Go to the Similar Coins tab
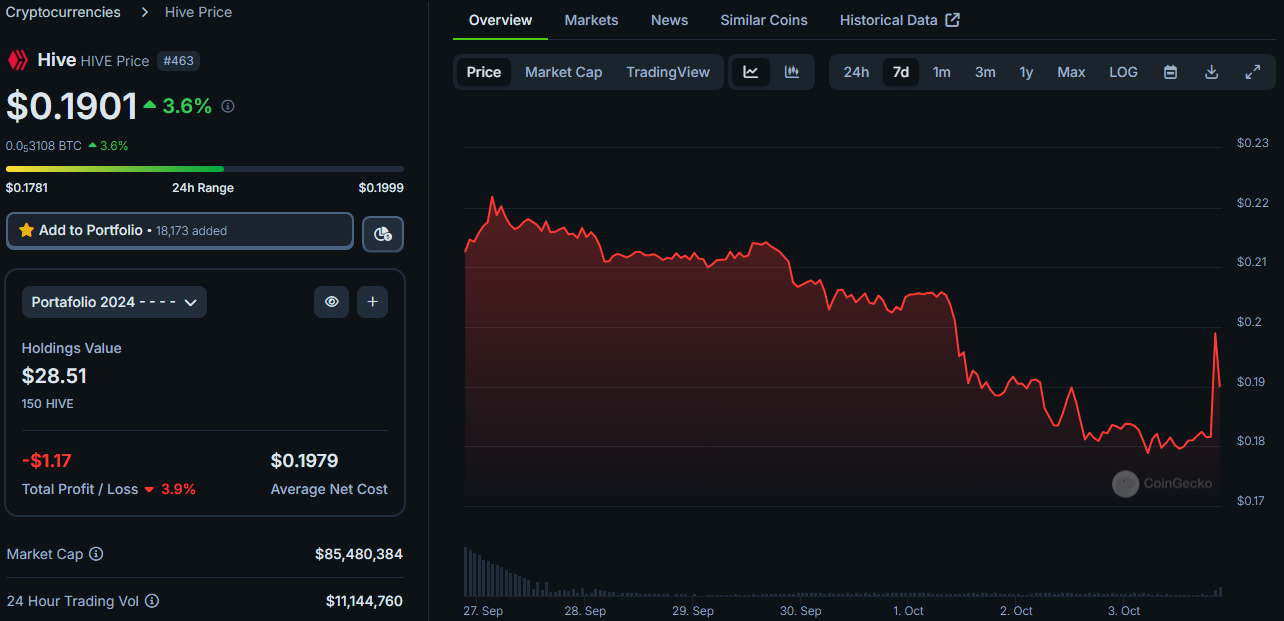This screenshot has height=621, width=1284. click(x=764, y=20)
